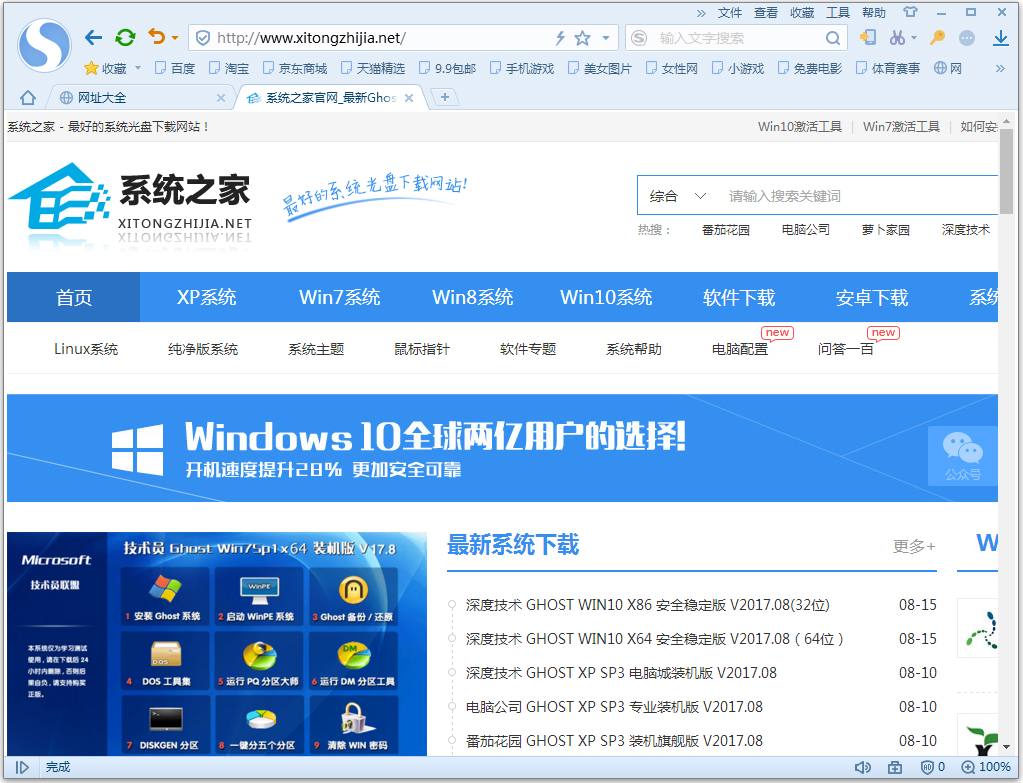Go back with the back arrow
This screenshot has width=1023, height=783.
pos(94,38)
